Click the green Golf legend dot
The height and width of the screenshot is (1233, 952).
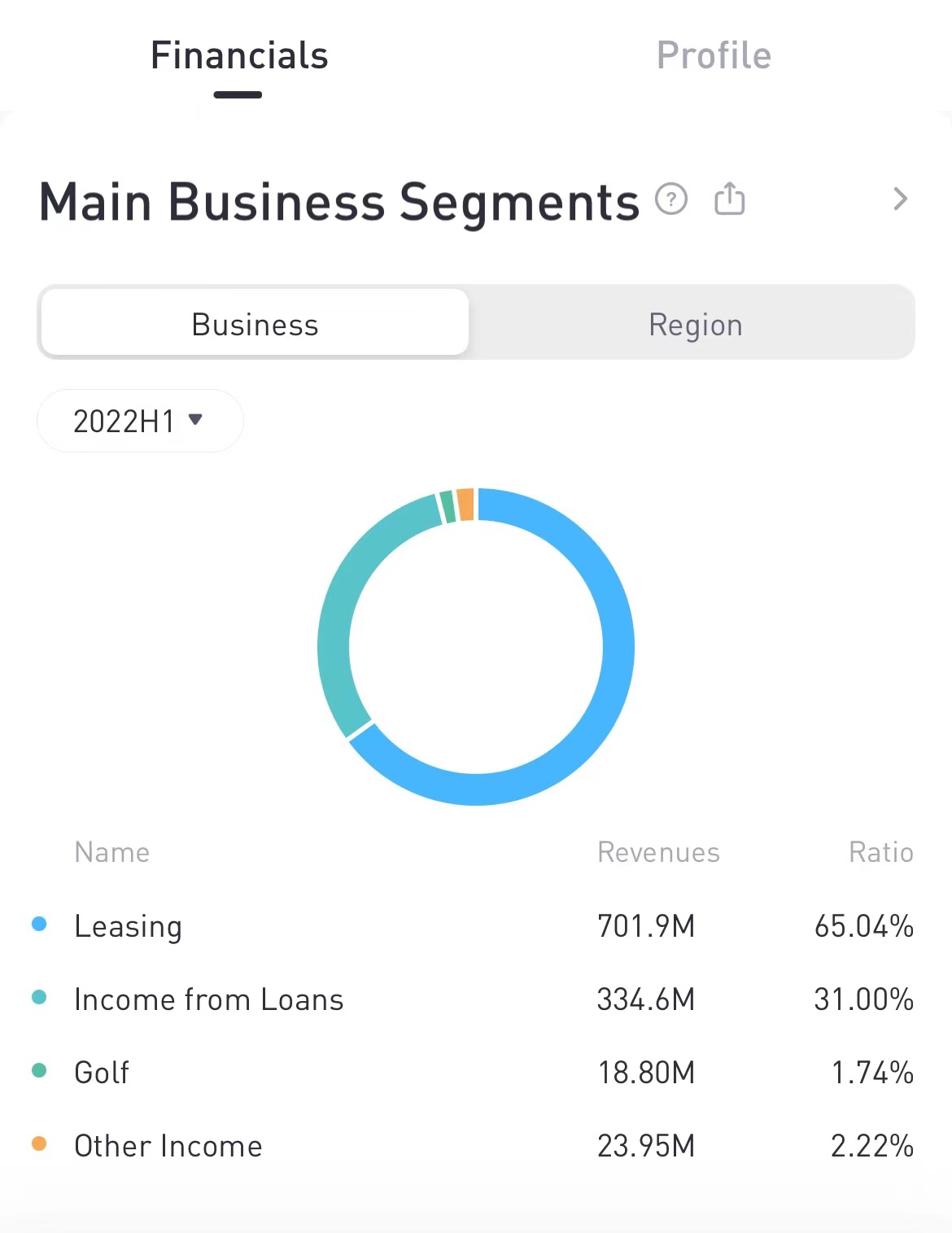click(39, 1070)
